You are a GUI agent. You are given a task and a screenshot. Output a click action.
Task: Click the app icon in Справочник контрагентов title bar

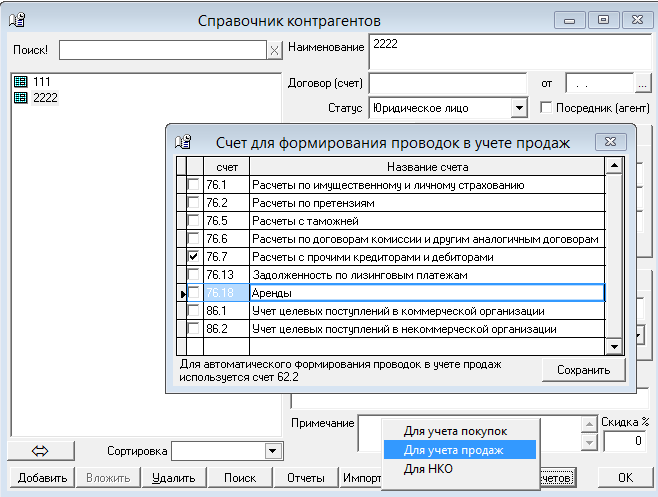[x=17, y=20]
